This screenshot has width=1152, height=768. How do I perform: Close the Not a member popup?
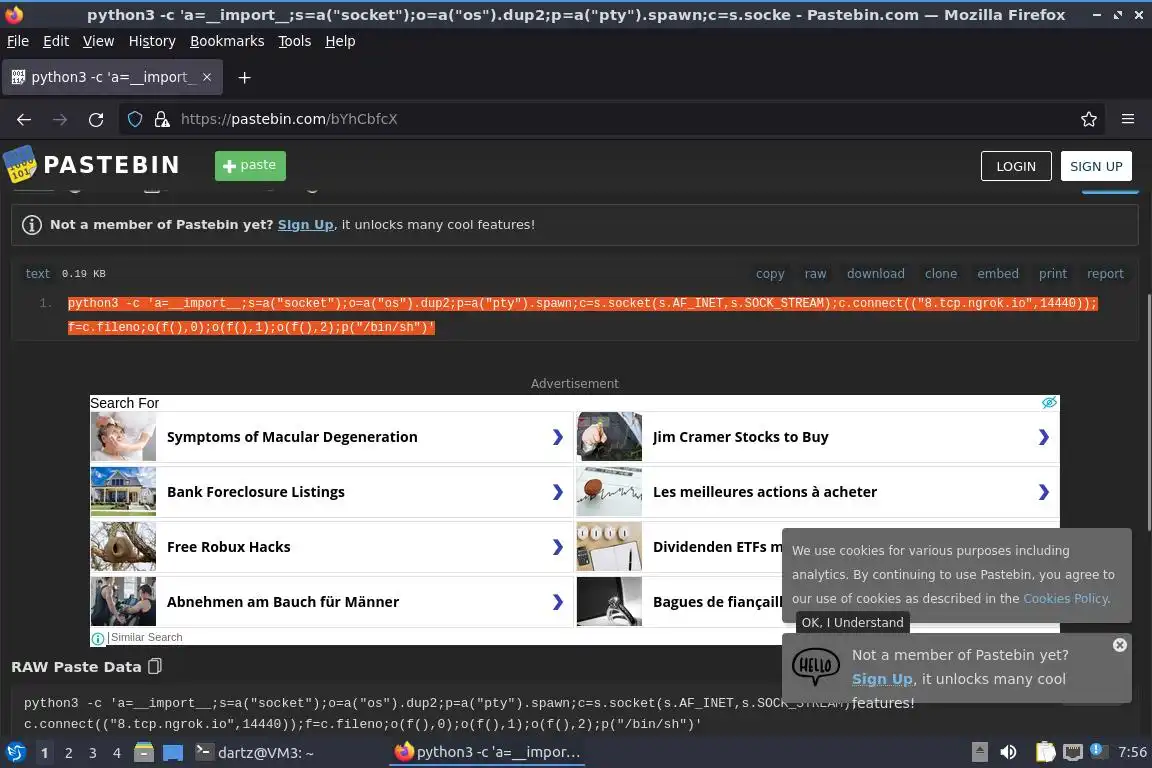pyautogui.click(x=1119, y=645)
